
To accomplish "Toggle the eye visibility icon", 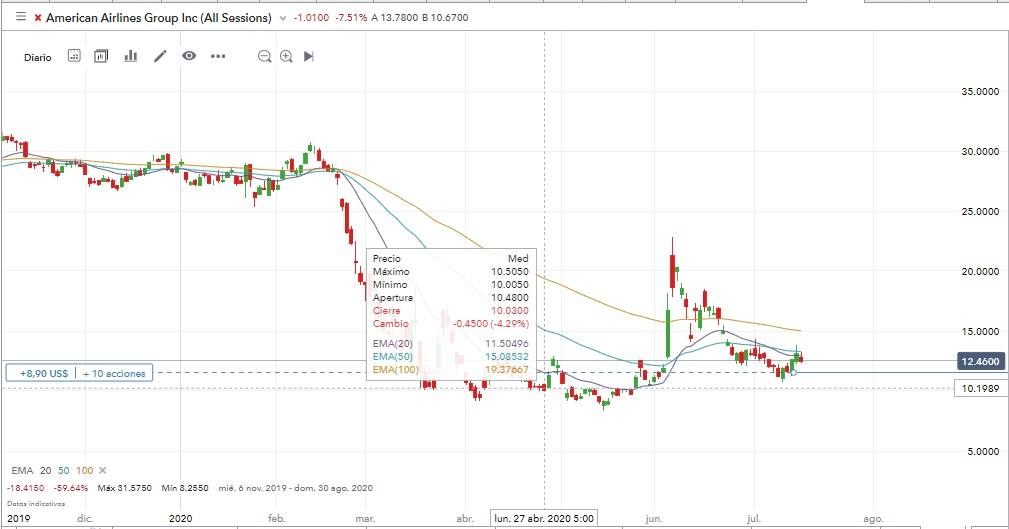I will point(189,56).
